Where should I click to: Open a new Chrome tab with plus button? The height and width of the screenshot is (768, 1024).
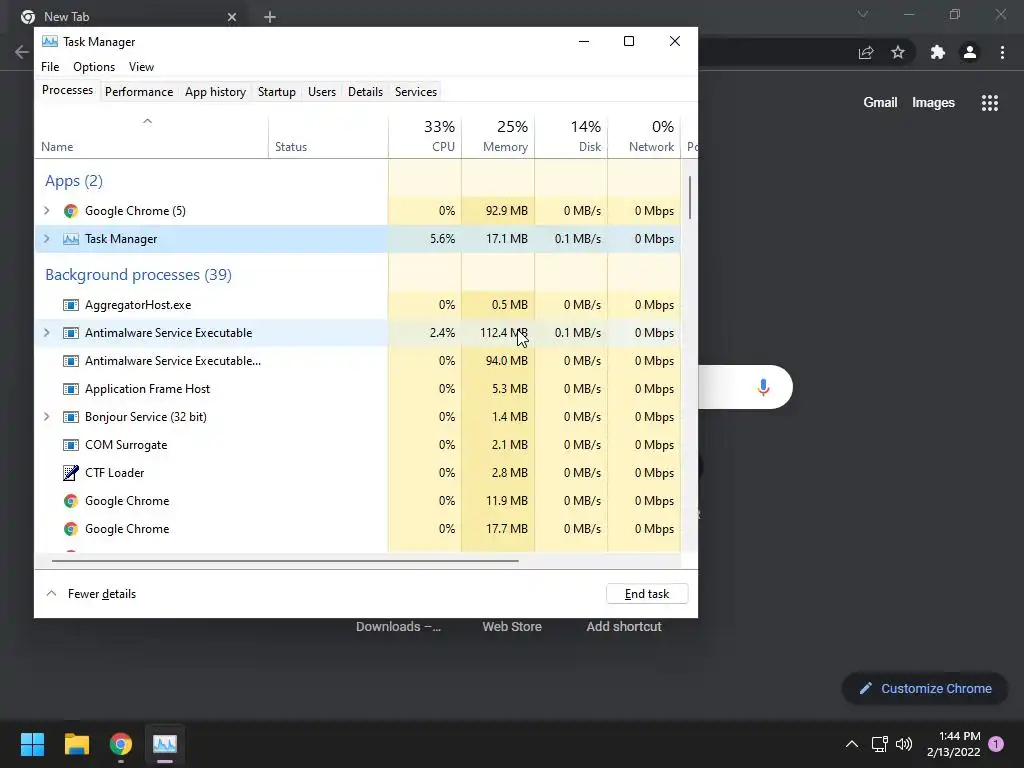click(x=270, y=17)
